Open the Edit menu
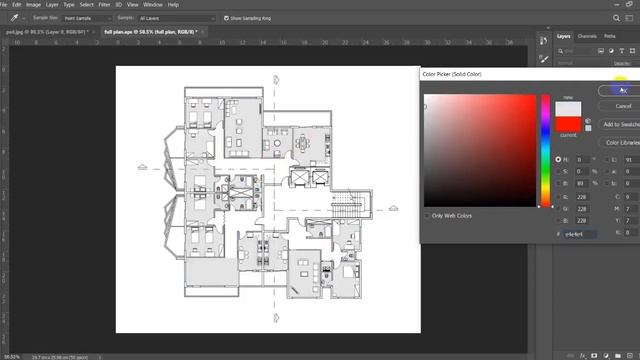640x360 pixels. click(x=16, y=4)
